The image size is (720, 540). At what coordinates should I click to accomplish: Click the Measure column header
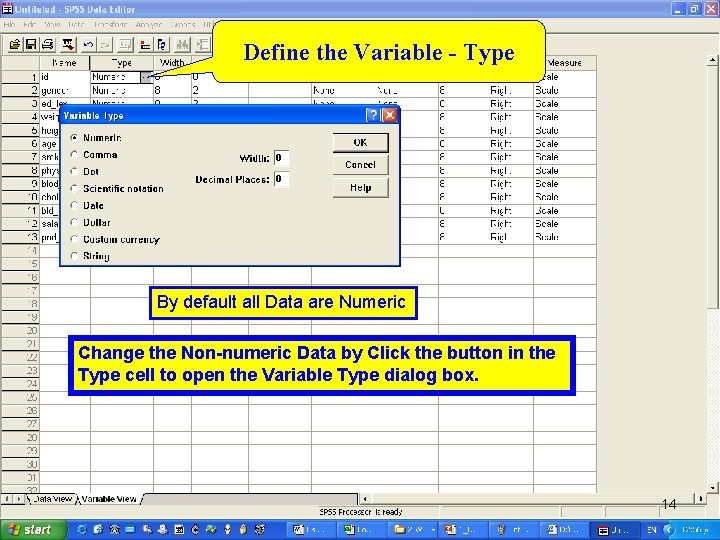(x=565, y=63)
